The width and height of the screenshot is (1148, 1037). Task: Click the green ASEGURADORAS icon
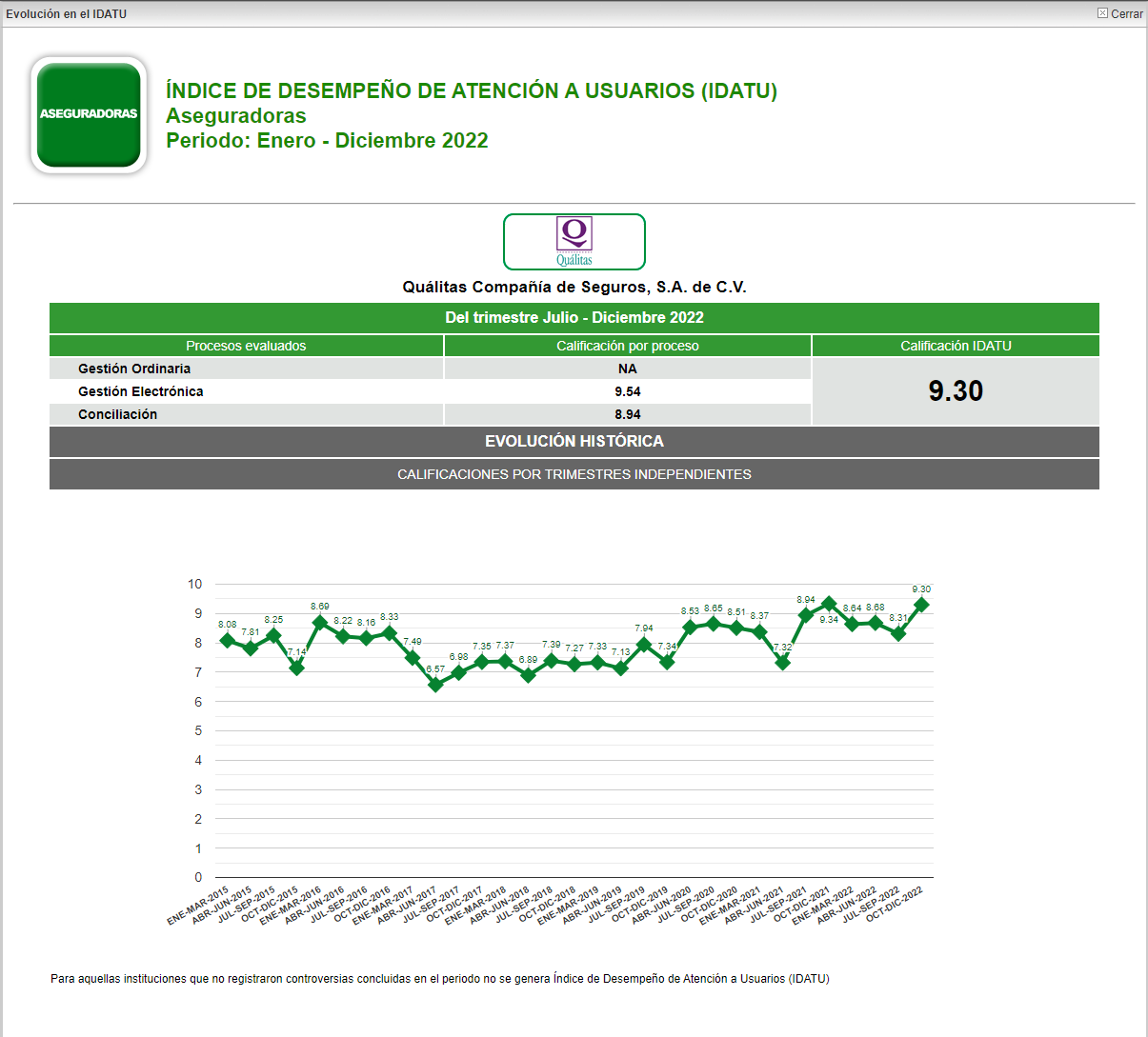(89, 114)
